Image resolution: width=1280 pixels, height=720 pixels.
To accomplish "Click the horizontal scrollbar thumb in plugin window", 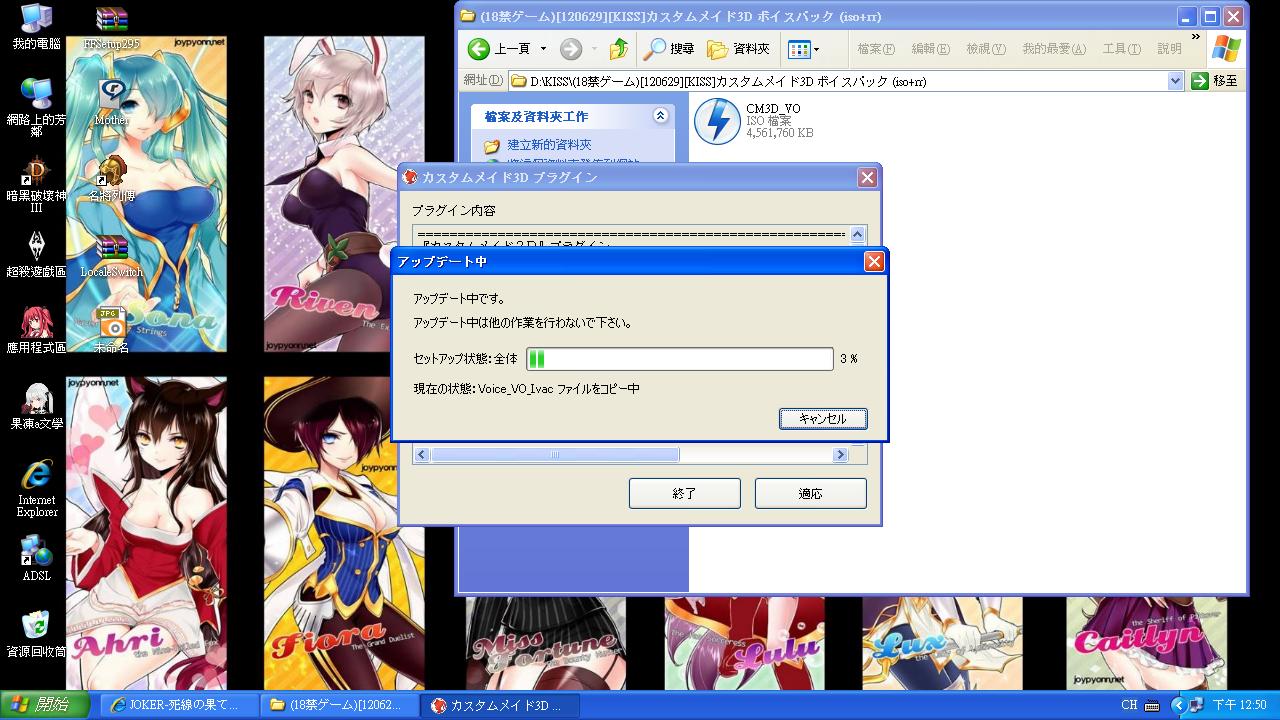I will pos(555,455).
